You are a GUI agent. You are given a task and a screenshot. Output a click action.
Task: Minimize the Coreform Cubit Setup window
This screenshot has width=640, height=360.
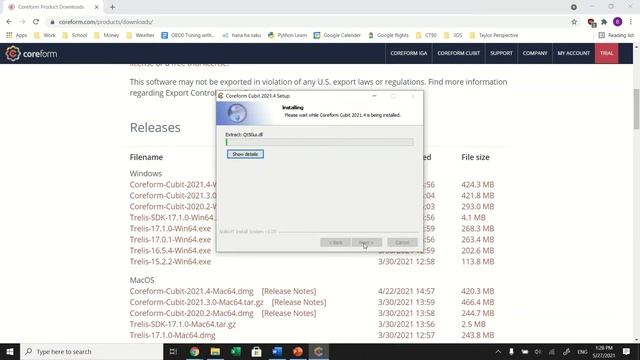pos(374,96)
